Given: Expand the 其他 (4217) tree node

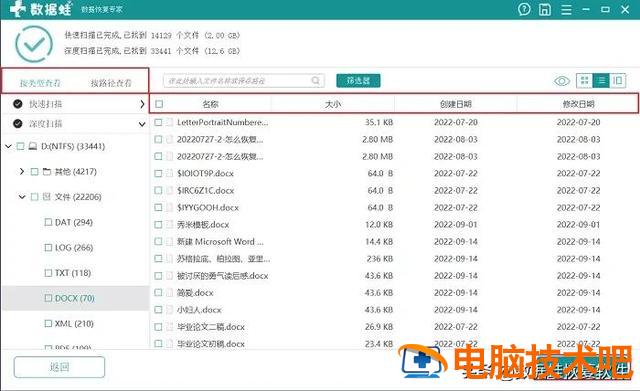Looking at the screenshot, I should click(x=22, y=171).
